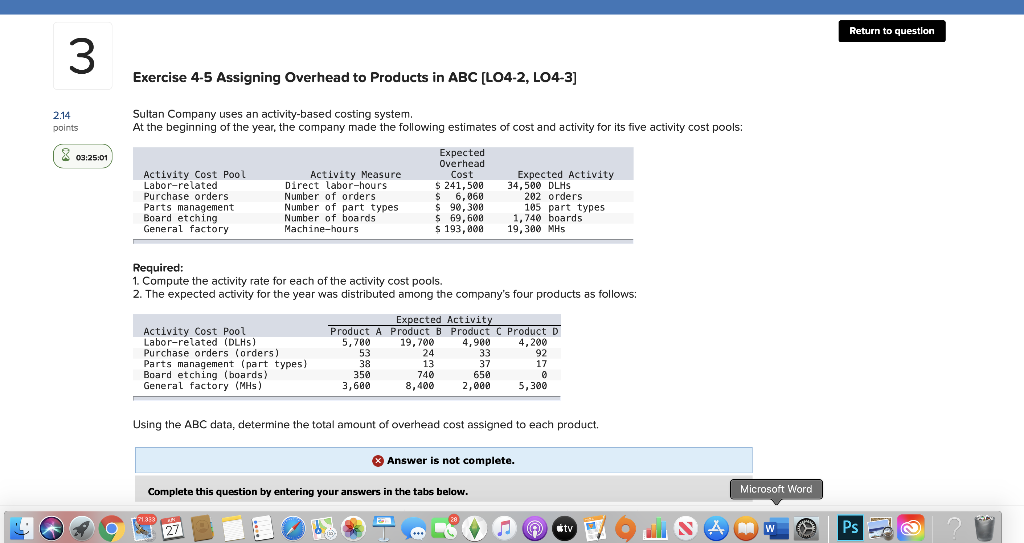
Task: Launch Origin orange icon in dock
Action: [625, 528]
